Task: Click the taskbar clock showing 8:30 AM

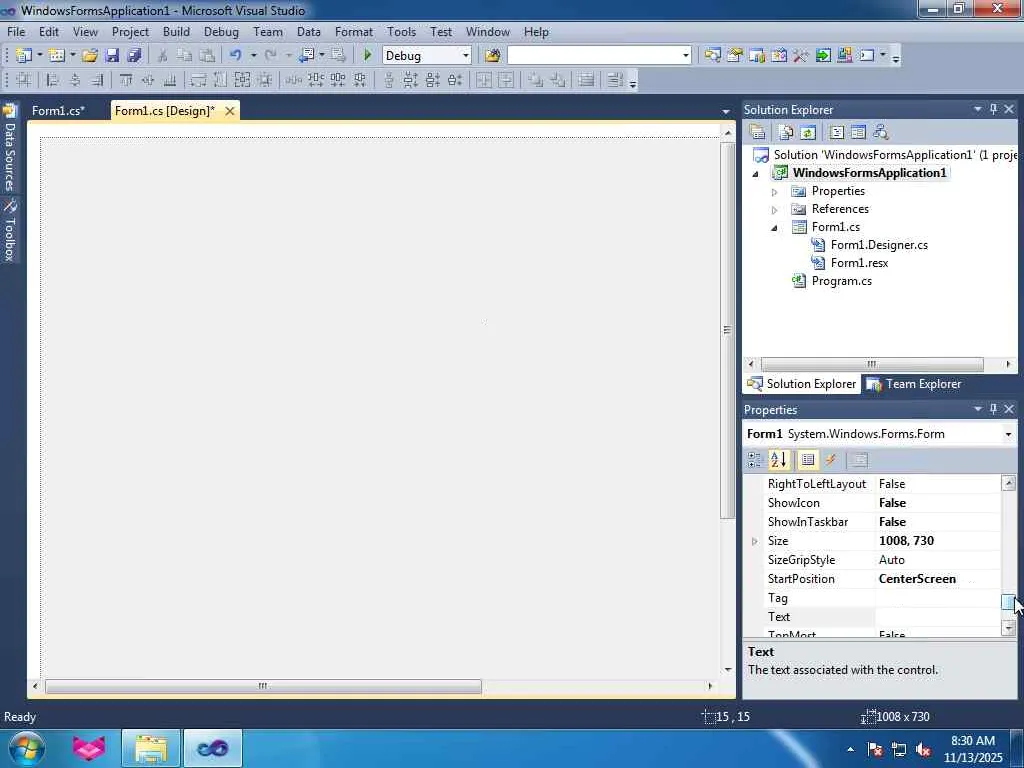Action: (973, 741)
